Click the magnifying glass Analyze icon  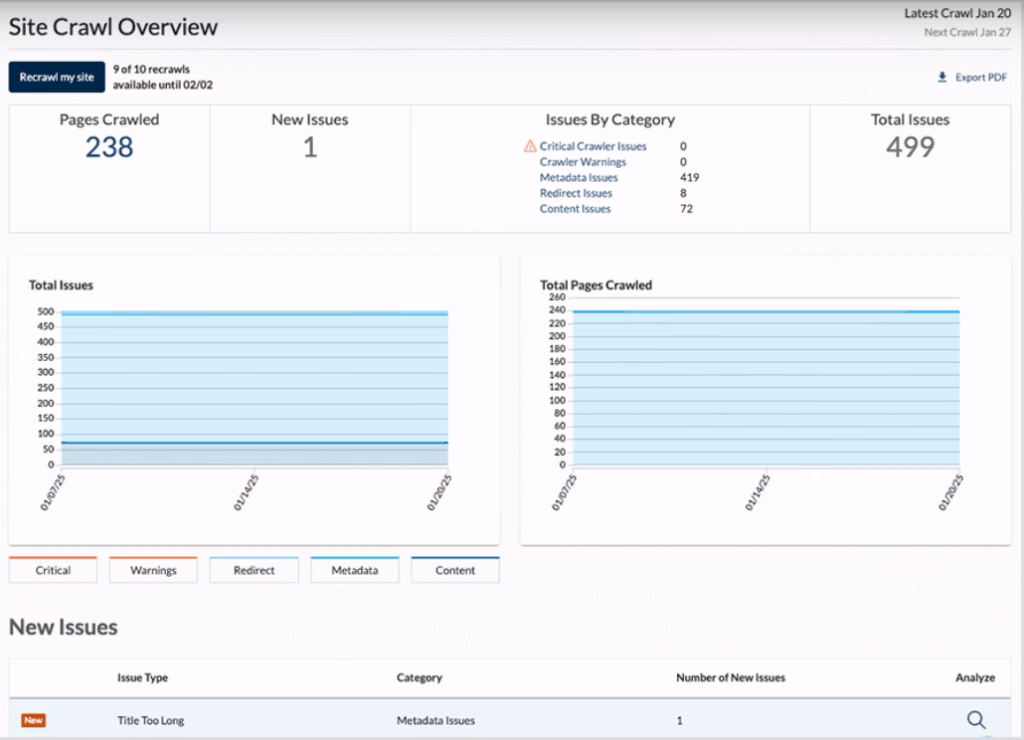click(x=976, y=719)
